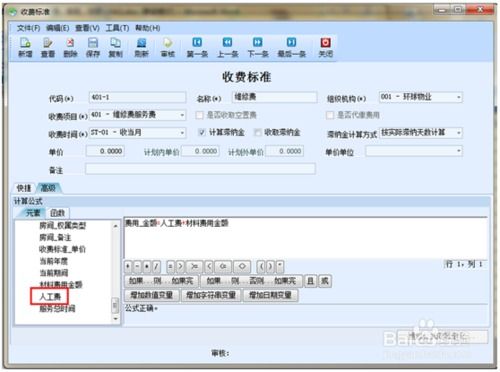Open the 工具(T) menu
Image resolution: width=500 pixels, height=372 pixels.
click(x=117, y=28)
